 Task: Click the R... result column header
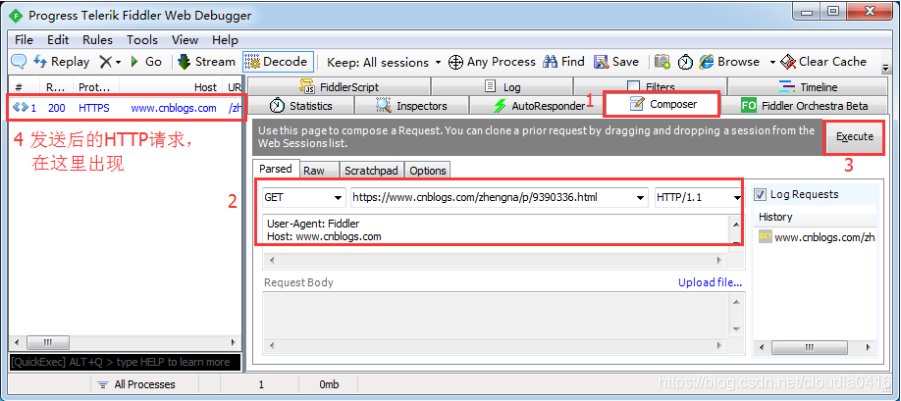(x=56, y=87)
